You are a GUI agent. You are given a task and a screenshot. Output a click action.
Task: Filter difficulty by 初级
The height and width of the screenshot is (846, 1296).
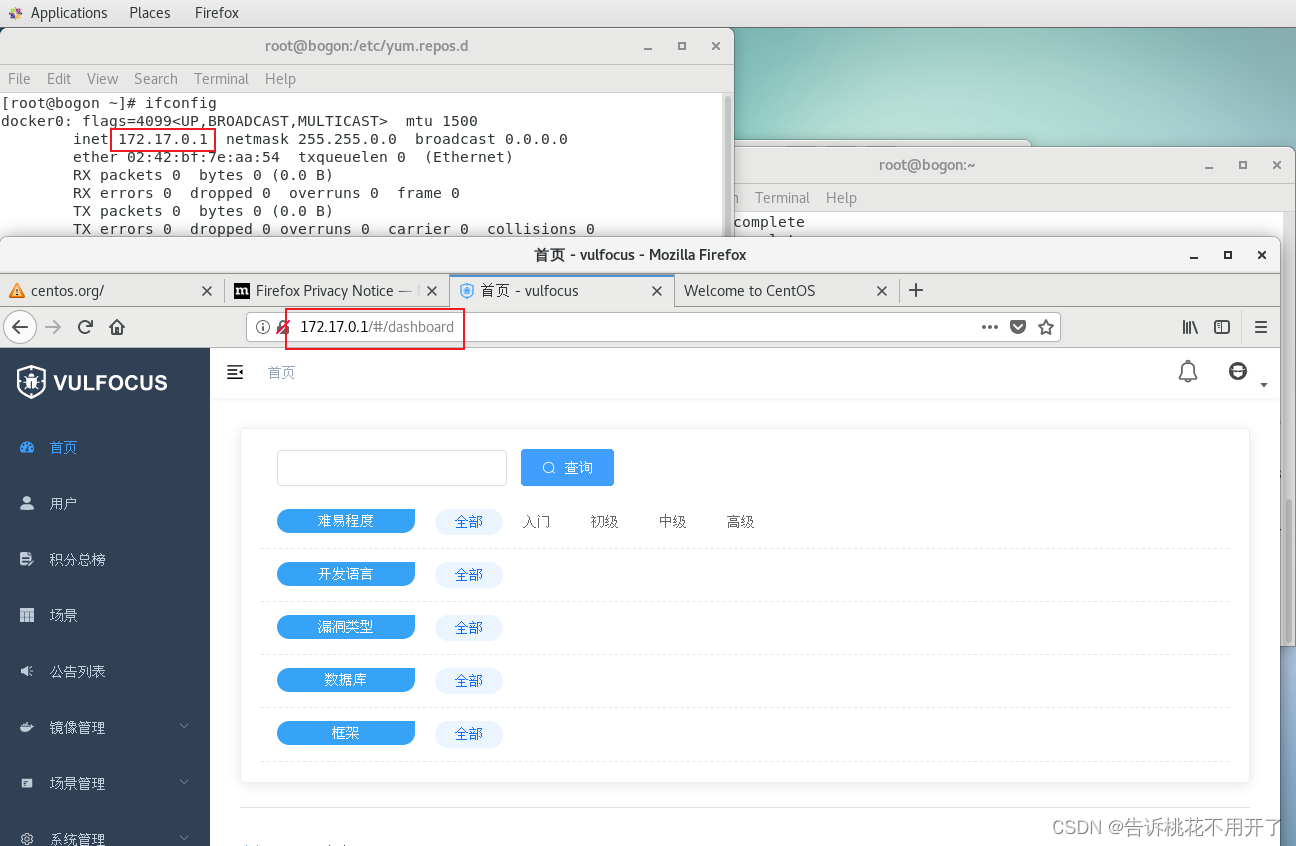604,521
